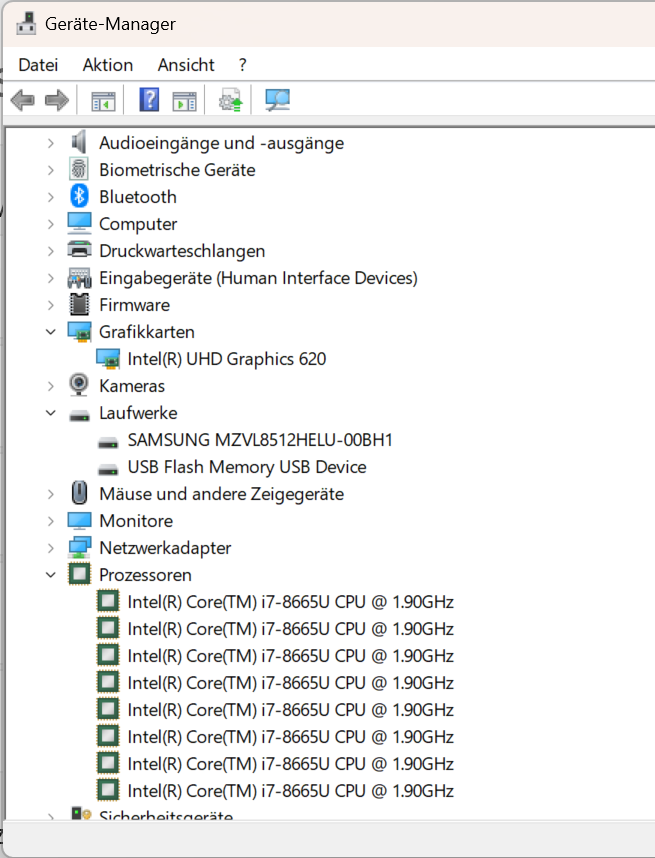Select the Bluetooth label
655x858 pixels.
click(138, 197)
